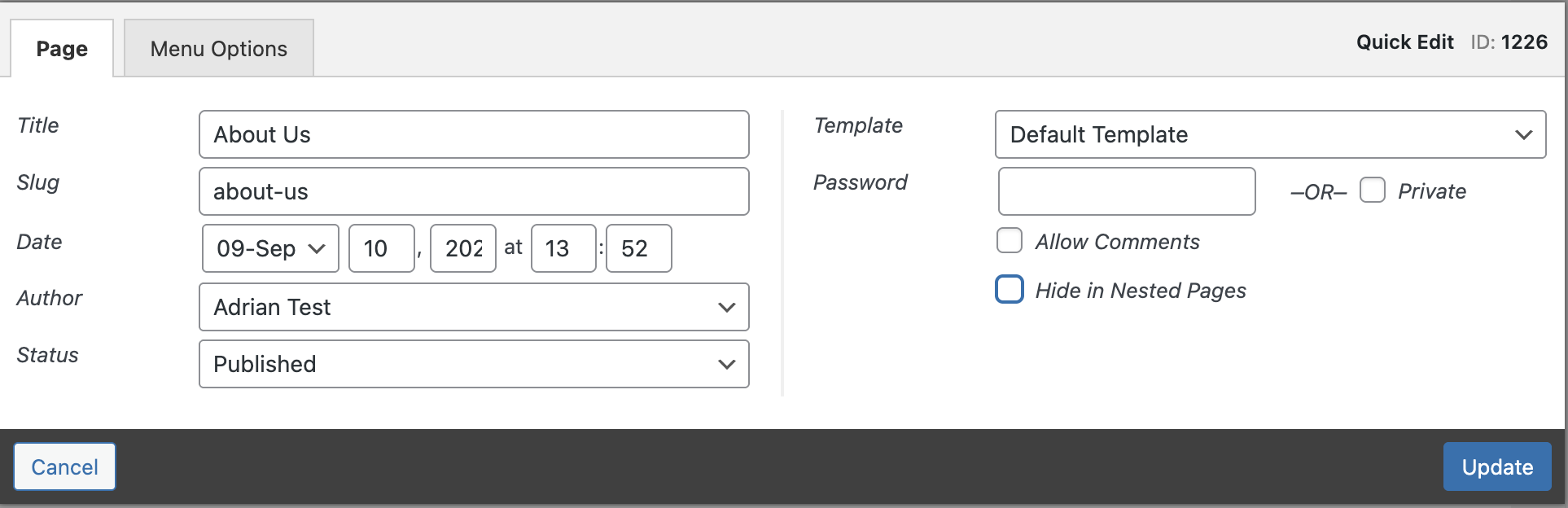The height and width of the screenshot is (508, 1568).
Task: Select the Page tab
Action: tap(61, 48)
